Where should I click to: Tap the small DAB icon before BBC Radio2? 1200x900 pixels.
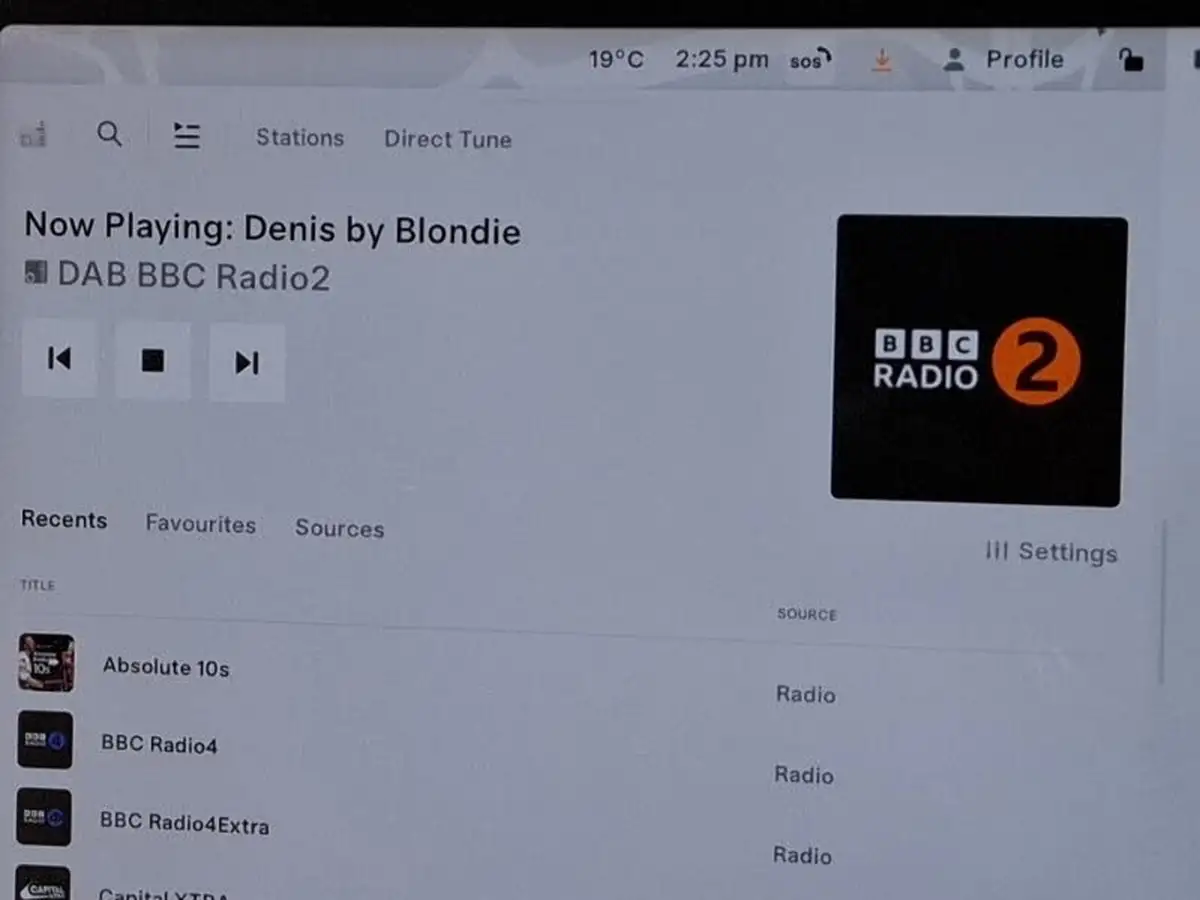click(x=36, y=272)
